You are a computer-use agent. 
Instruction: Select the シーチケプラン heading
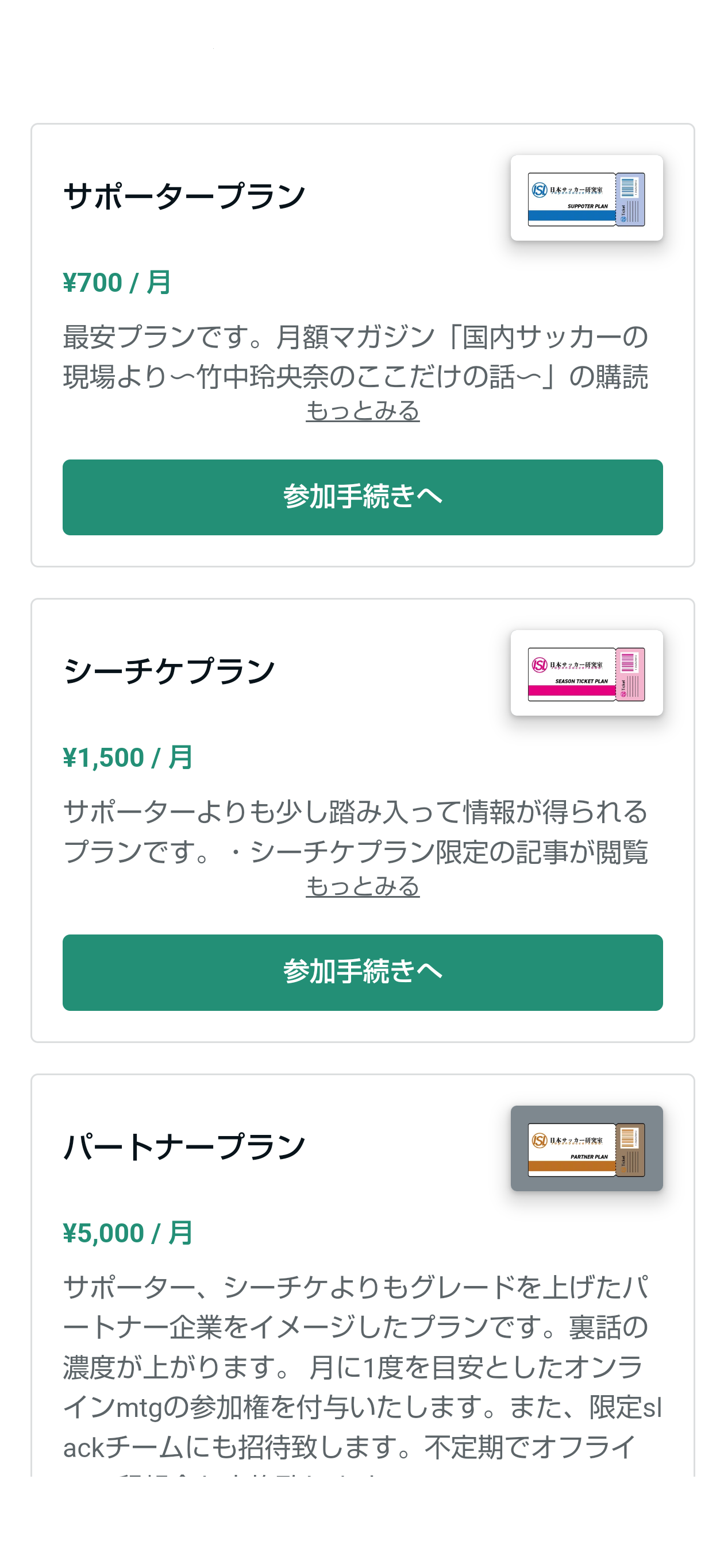pos(170,671)
